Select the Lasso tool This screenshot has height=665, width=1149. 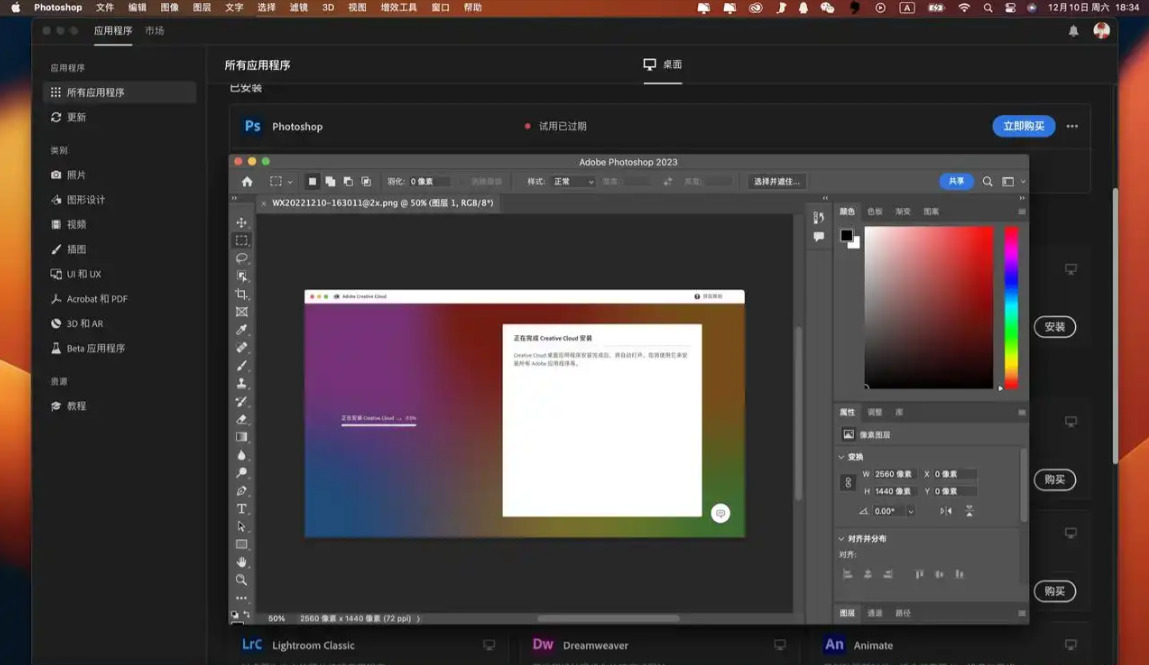click(241, 258)
